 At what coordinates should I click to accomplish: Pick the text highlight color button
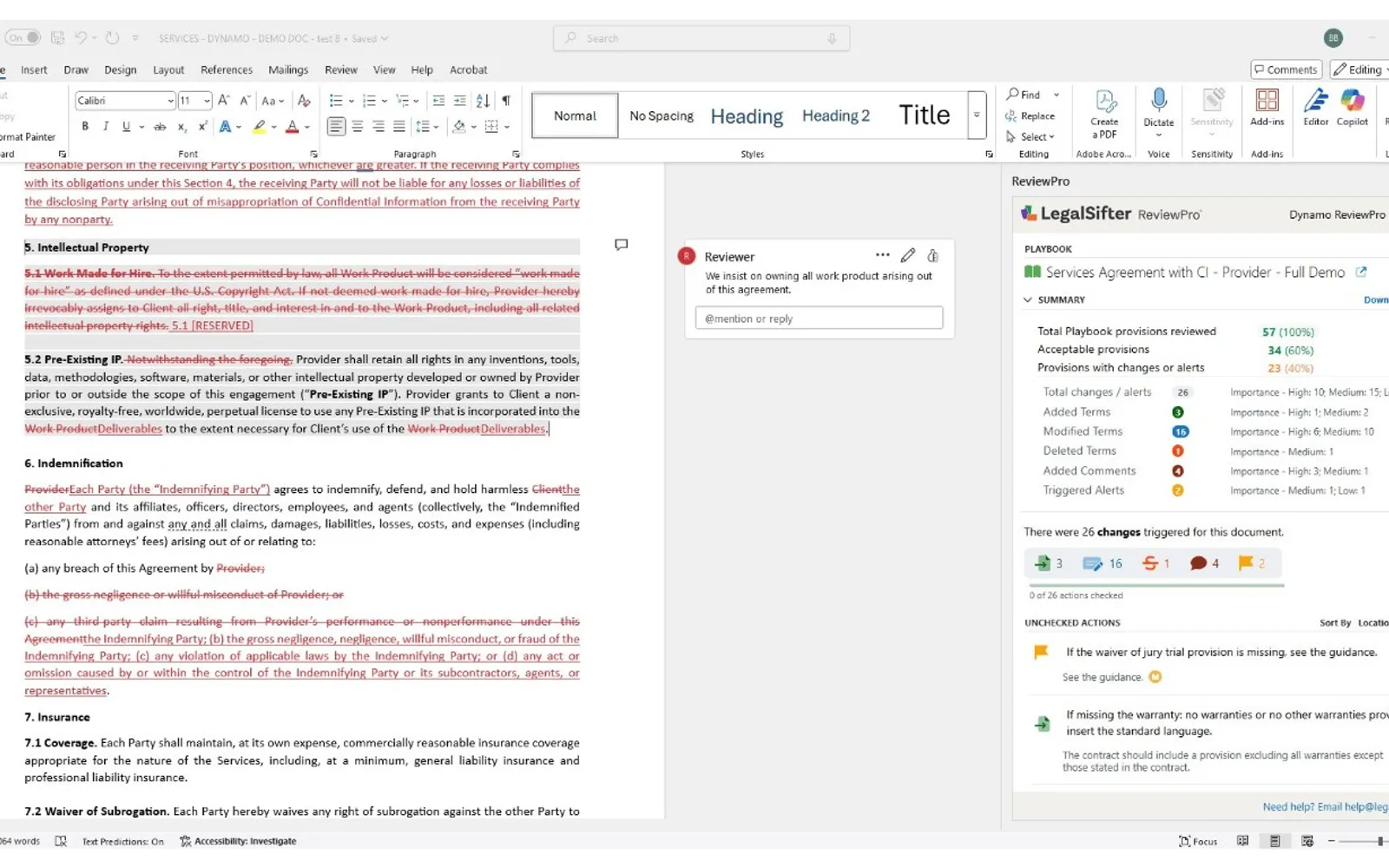click(259, 127)
